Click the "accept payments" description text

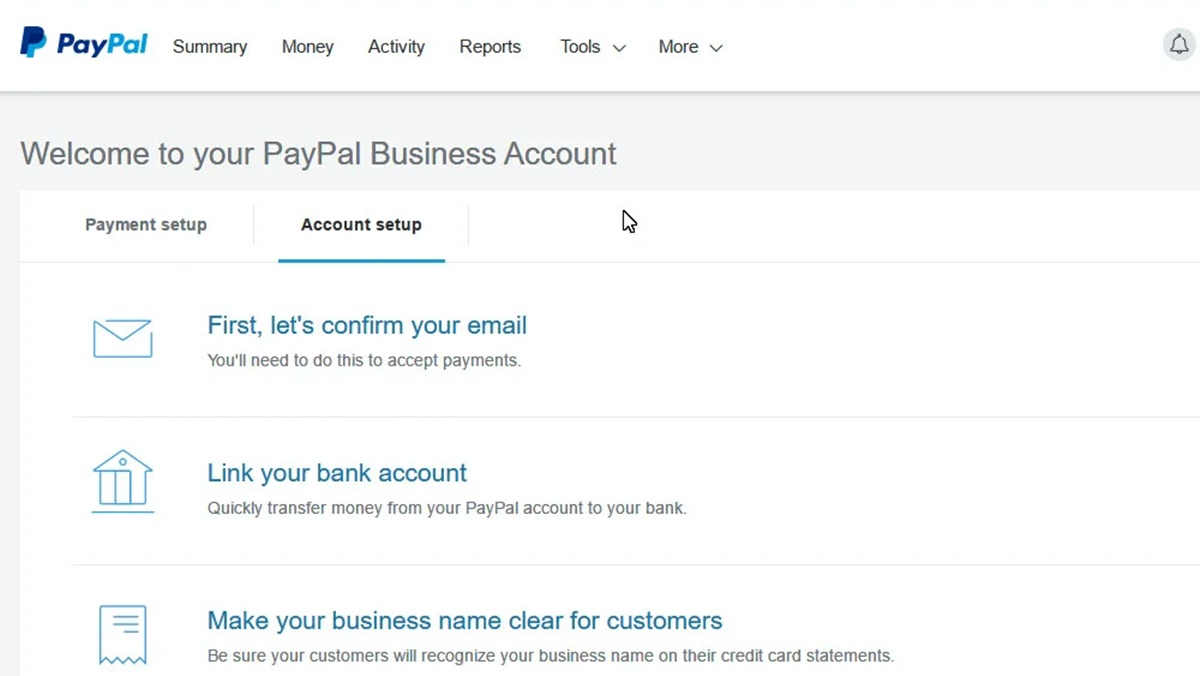(364, 360)
